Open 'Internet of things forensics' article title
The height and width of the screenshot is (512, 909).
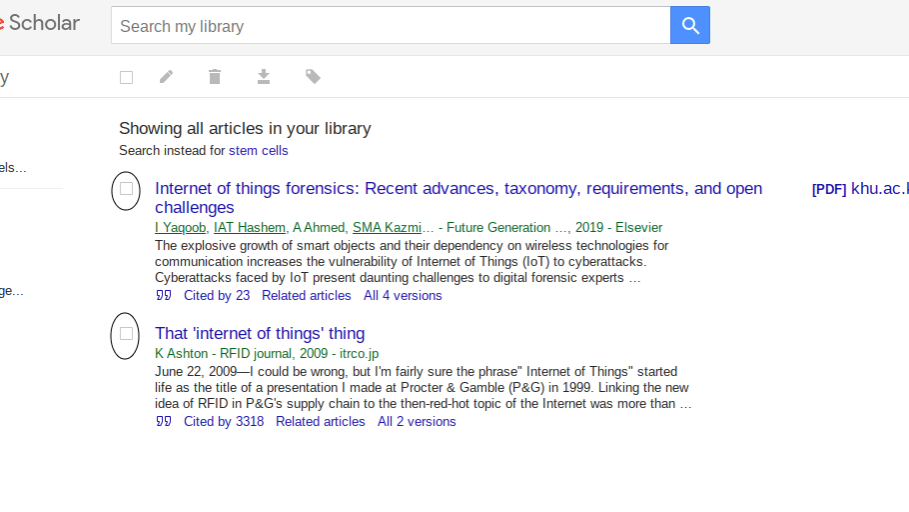coord(458,189)
